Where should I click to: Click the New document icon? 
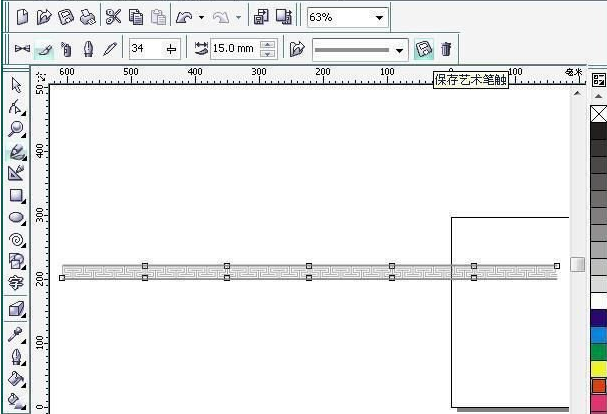coord(22,17)
